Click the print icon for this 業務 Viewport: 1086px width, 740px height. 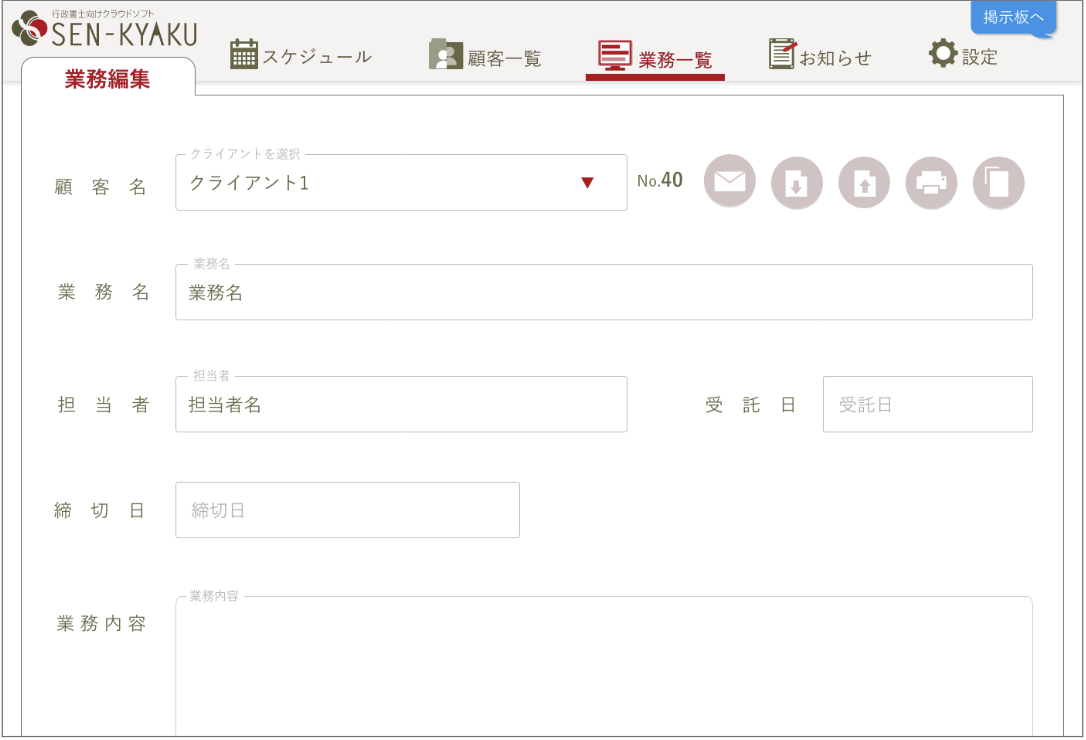tap(931, 182)
